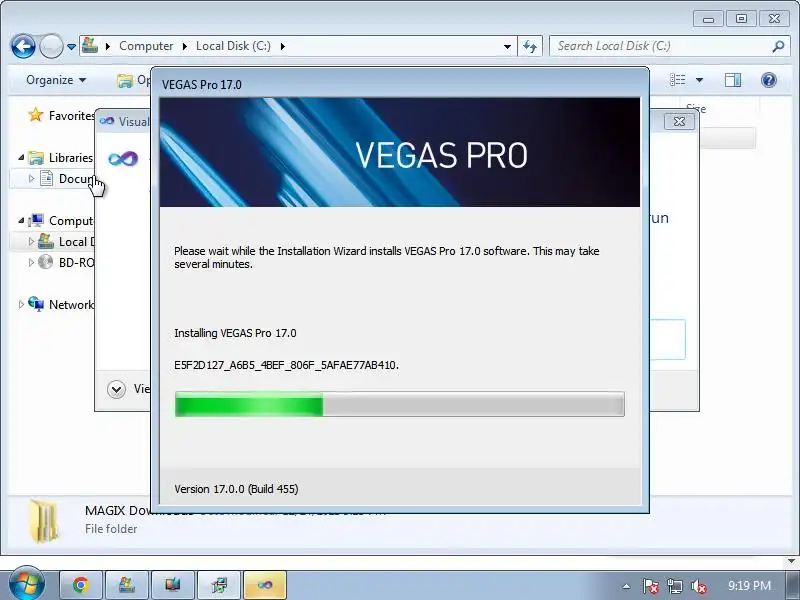800x600 pixels.
Task: Open address bar history dropdown
Action: tap(507, 46)
